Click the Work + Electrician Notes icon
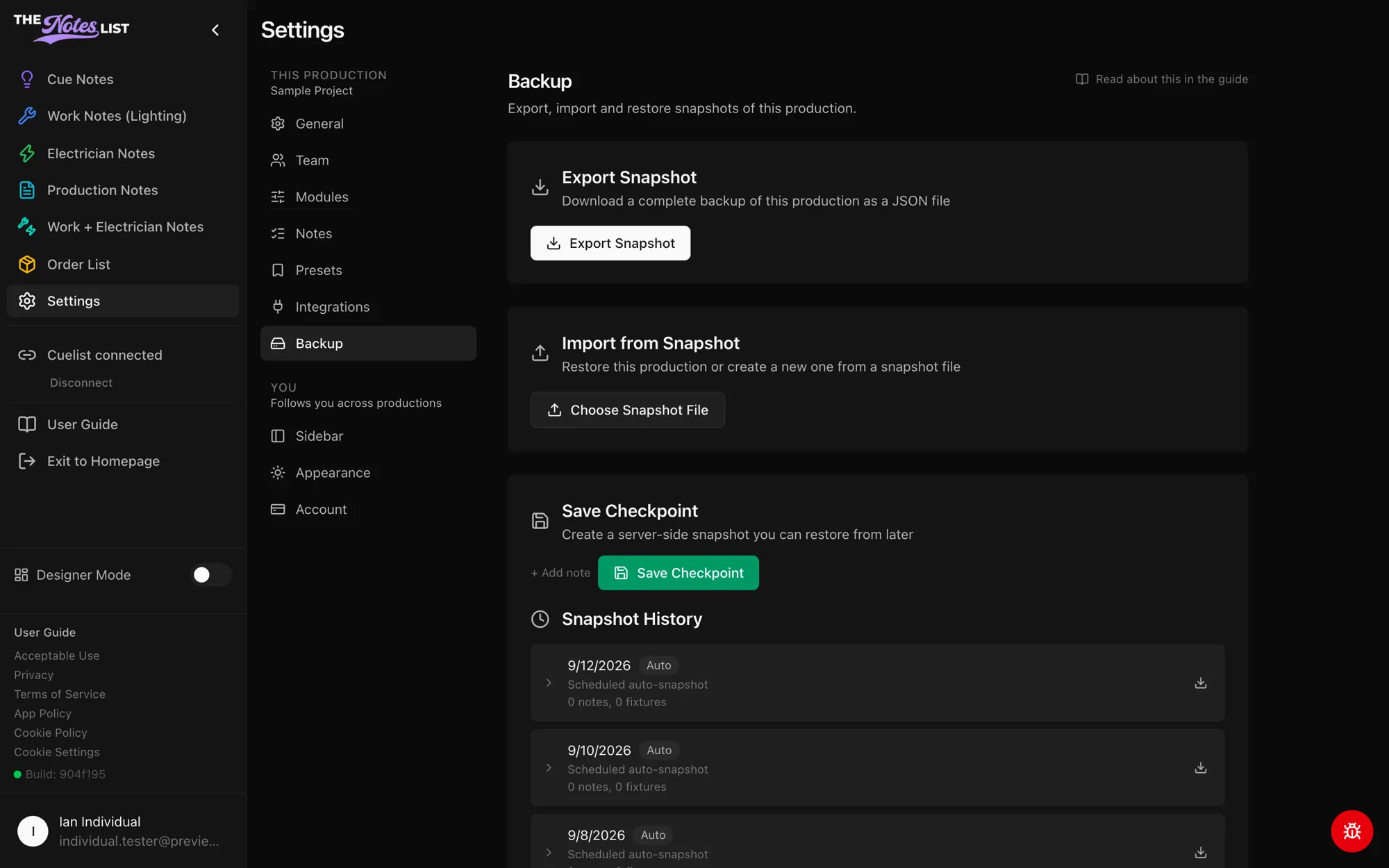The image size is (1389, 868). click(x=27, y=227)
